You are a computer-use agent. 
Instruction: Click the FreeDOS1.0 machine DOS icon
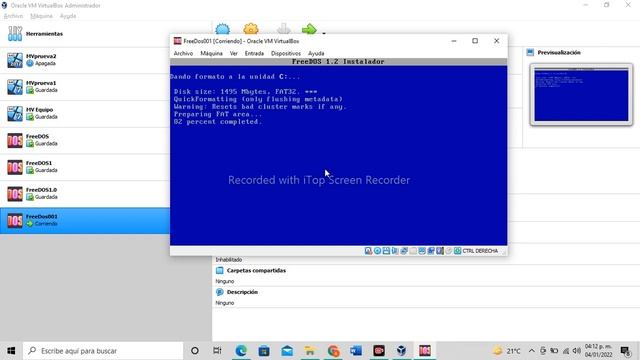click(15, 194)
